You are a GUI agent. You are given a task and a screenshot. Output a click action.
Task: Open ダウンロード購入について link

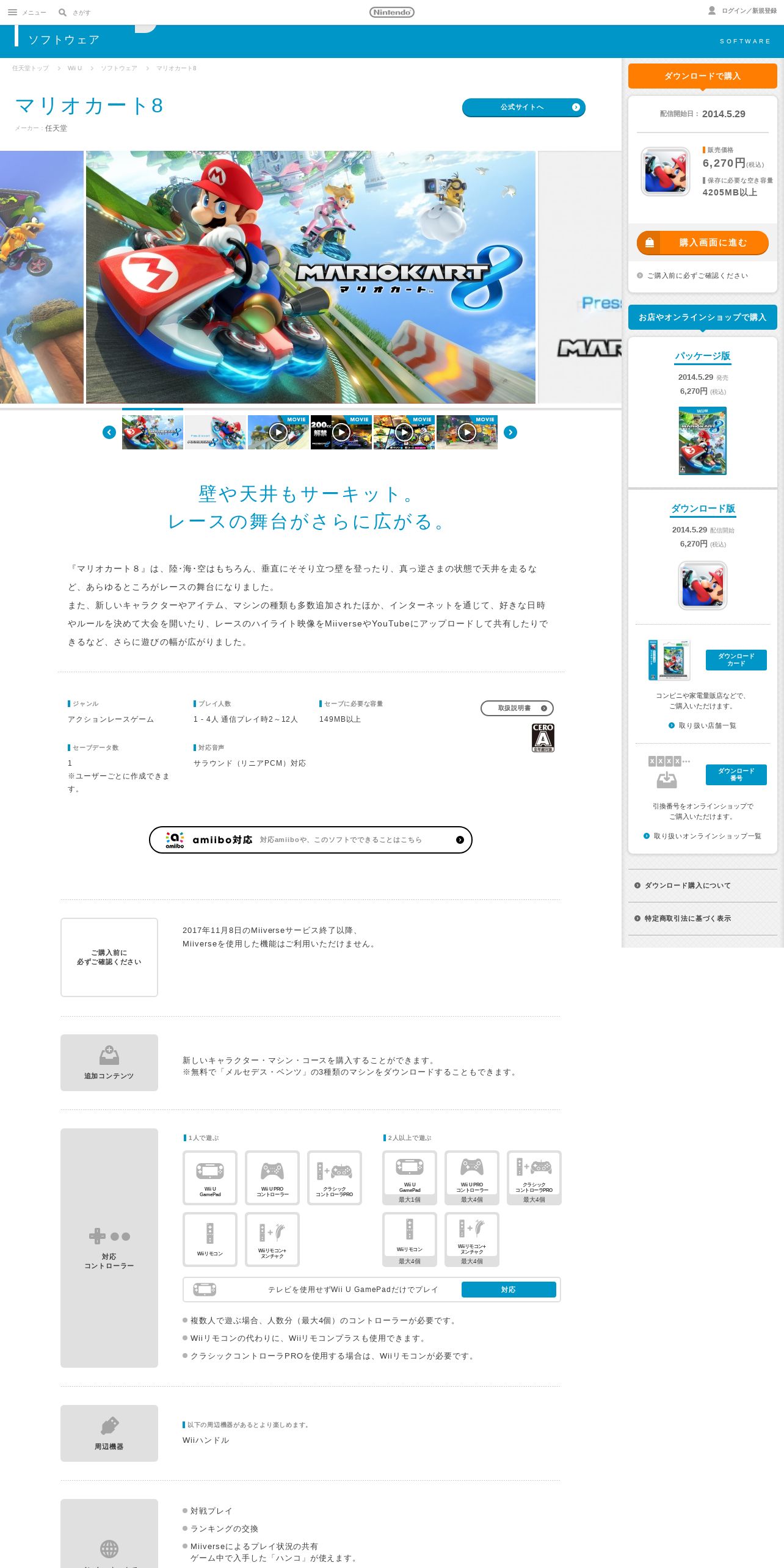coord(703,885)
